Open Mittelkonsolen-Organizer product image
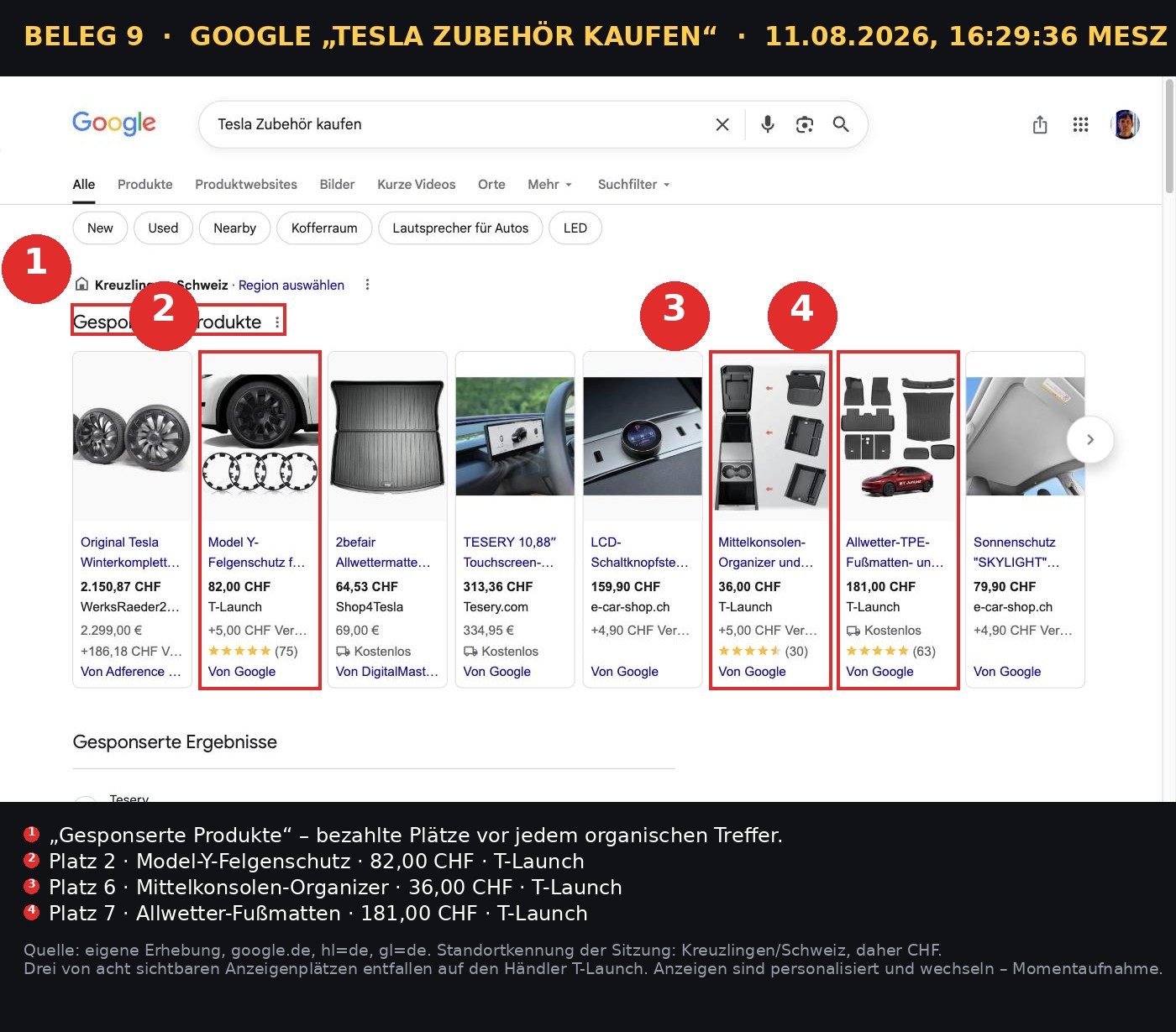This screenshot has width=1176, height=1032. pyautogui.click(x=770, y=437)
